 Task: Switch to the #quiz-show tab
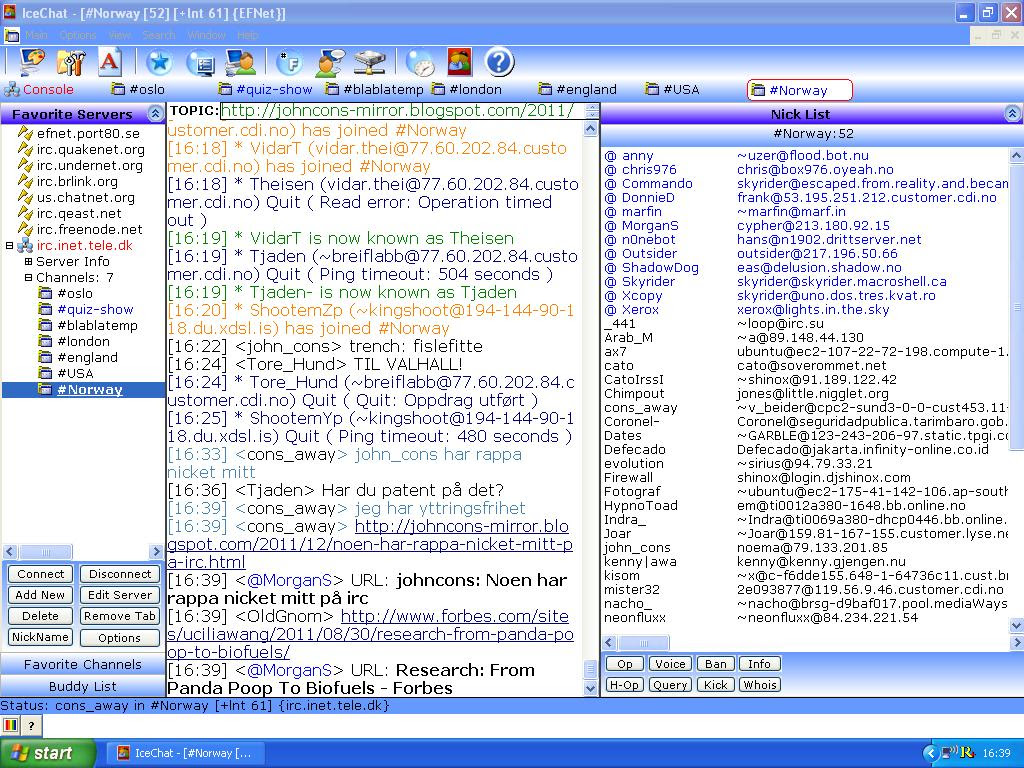(266, 89)
